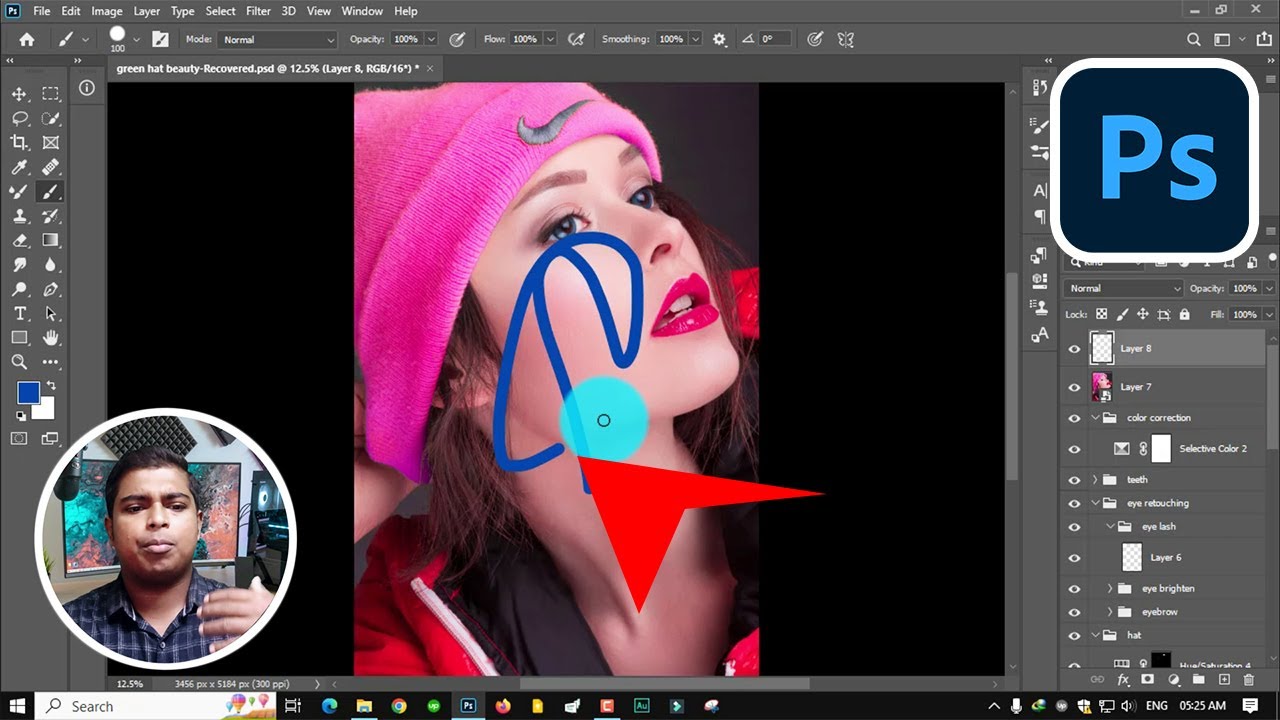Image resolution: width=1280 pixels, height=720 pixels.
Task: Select the Horizontal Type tool
Action: (x=19, y=314)
